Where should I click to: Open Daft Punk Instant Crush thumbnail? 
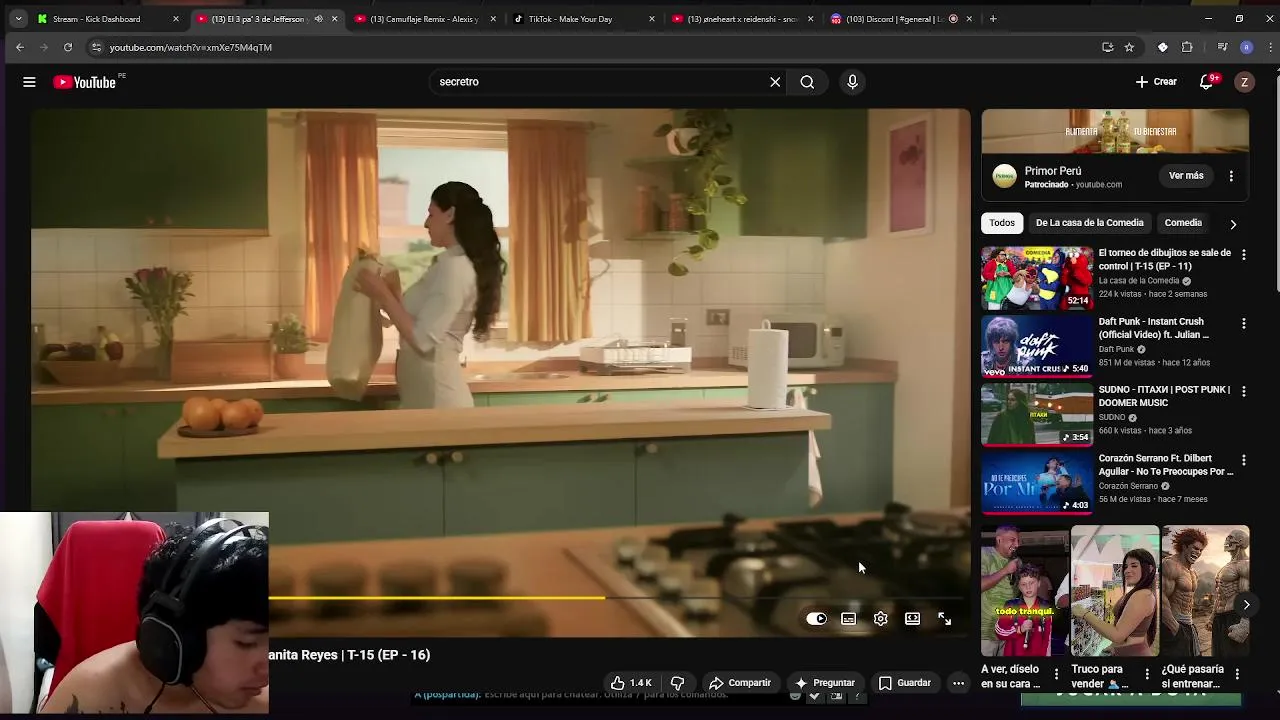(1037, 346)
